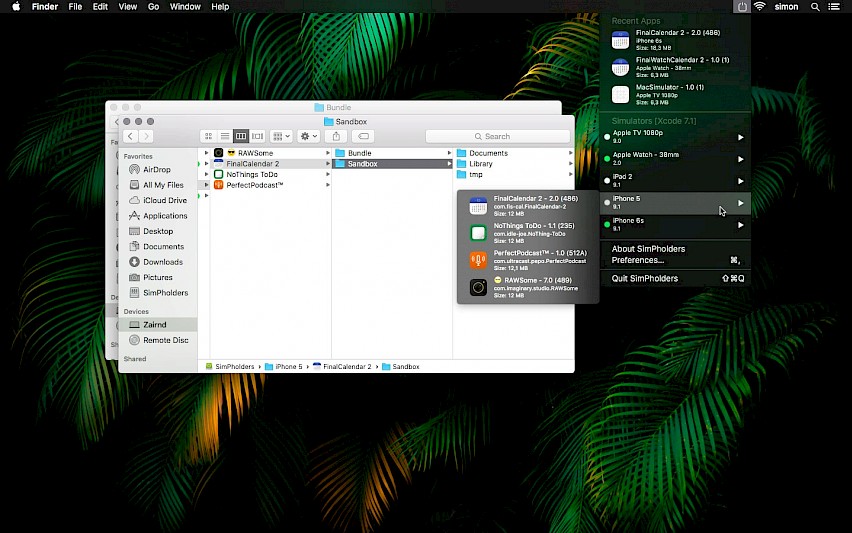Open the Go menu in menu bar
Image resolution: width=852 pixels, height=533 pixels.
[x=154, y=7]
